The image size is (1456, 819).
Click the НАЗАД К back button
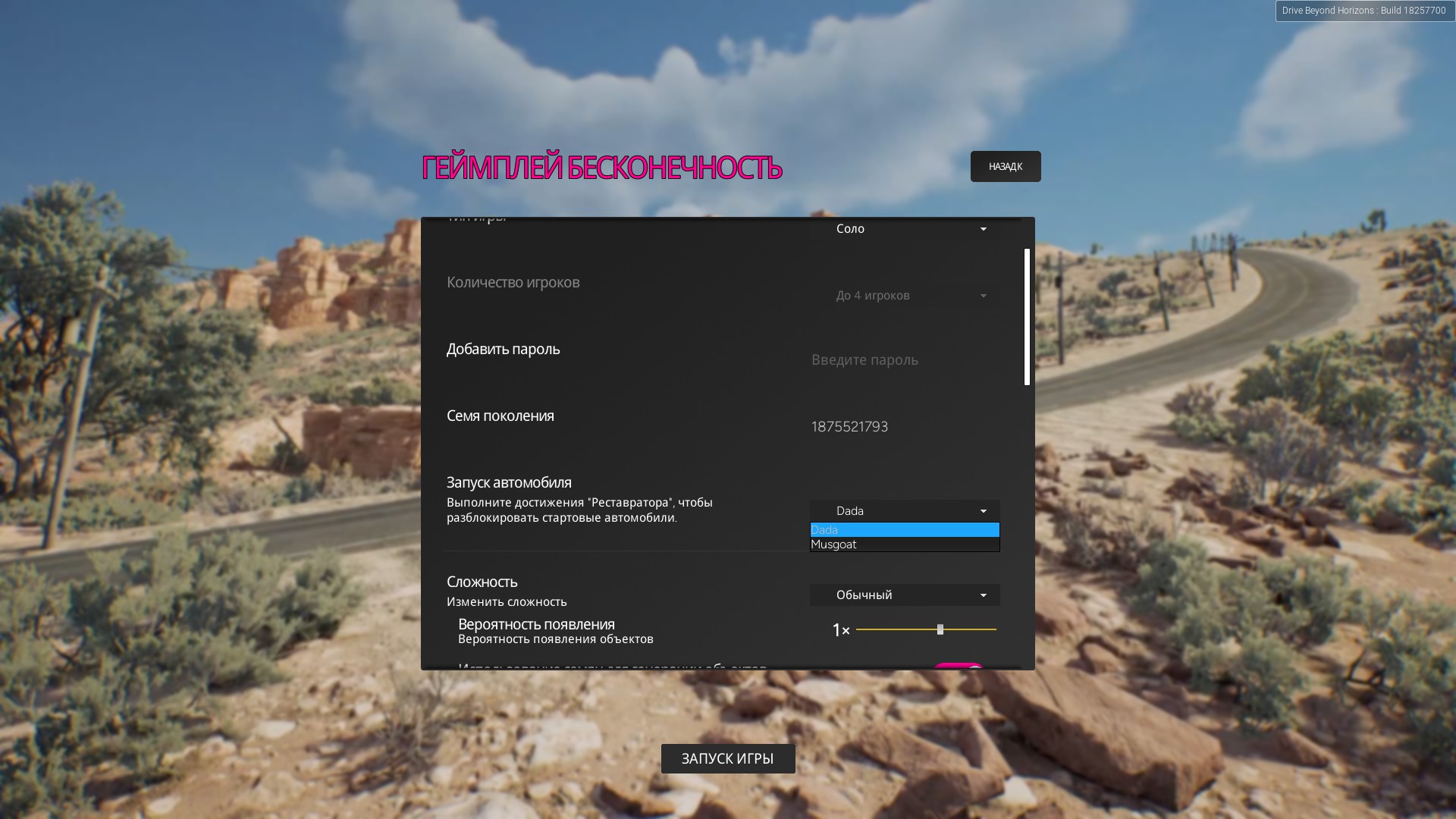[x=1005, y=166]
